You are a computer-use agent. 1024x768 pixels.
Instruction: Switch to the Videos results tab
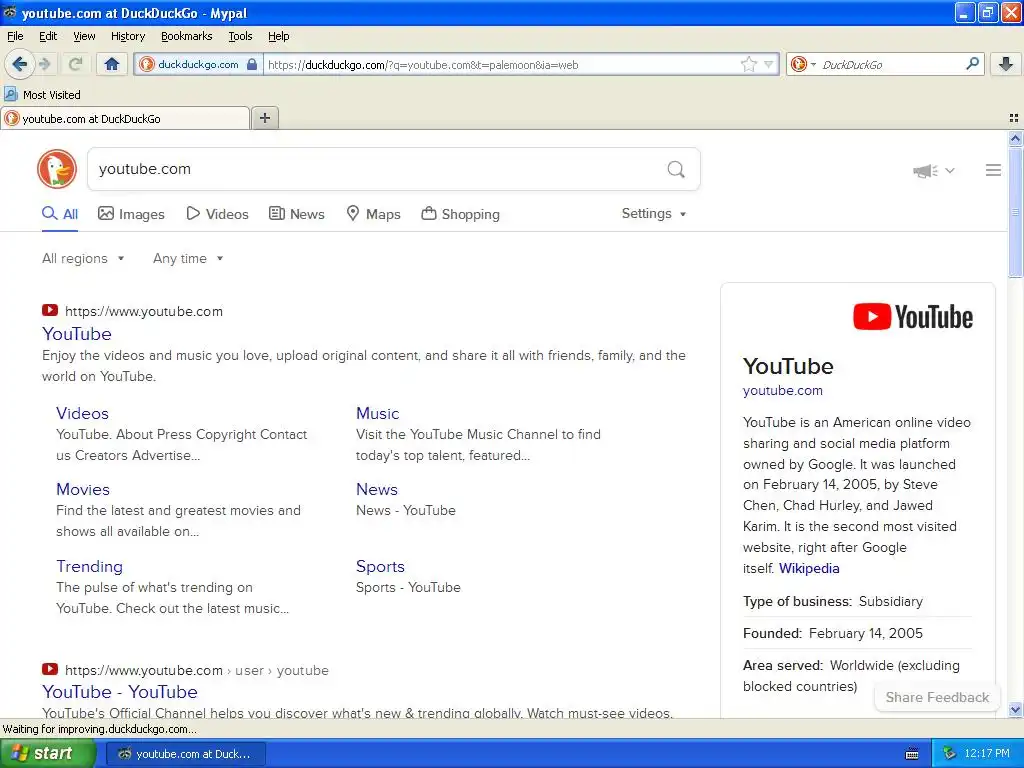(x=217, y=214)
